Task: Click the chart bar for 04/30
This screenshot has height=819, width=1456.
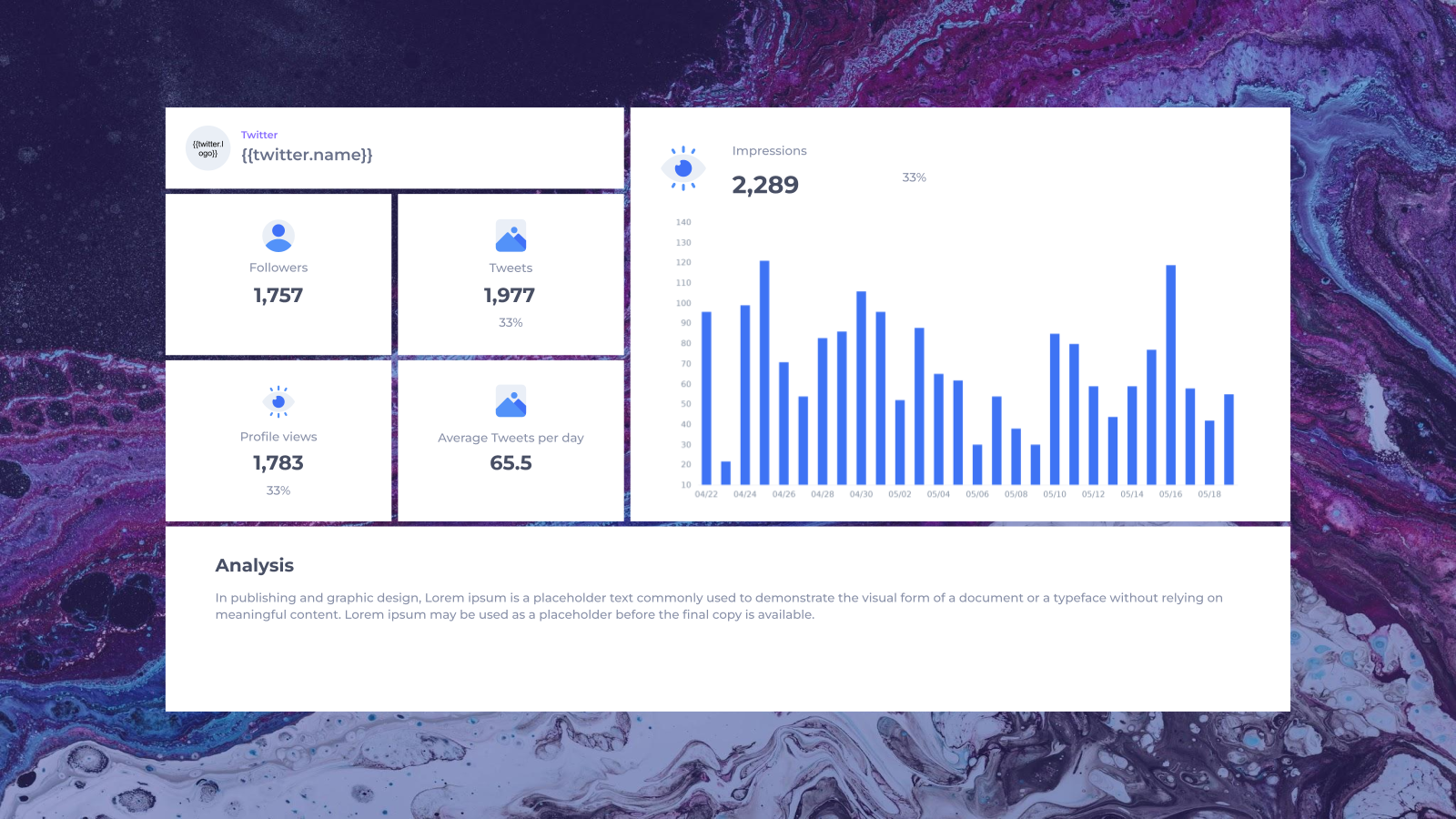Action: (x=861, y=388)
